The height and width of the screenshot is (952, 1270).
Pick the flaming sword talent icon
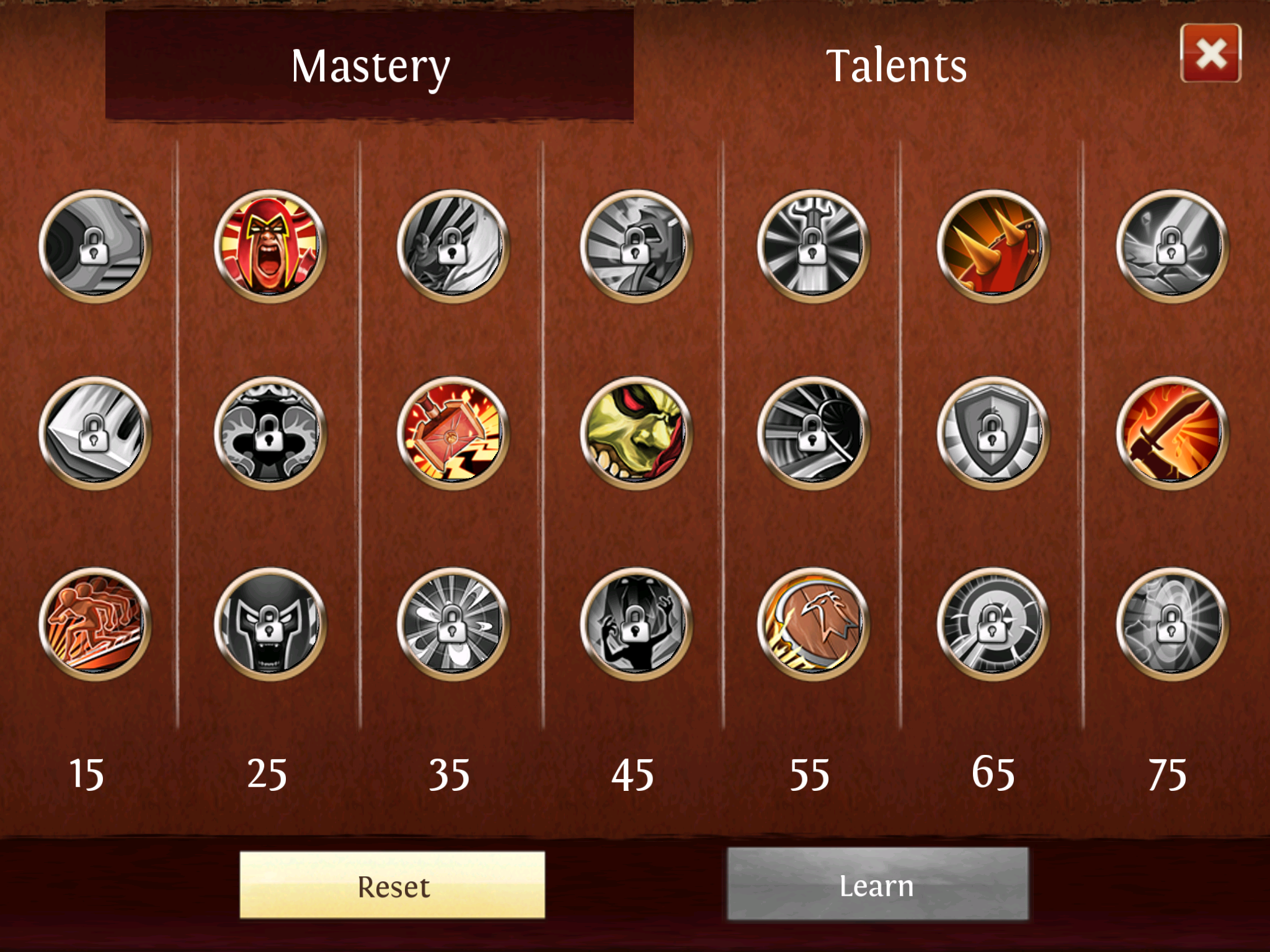(1172, 433)
